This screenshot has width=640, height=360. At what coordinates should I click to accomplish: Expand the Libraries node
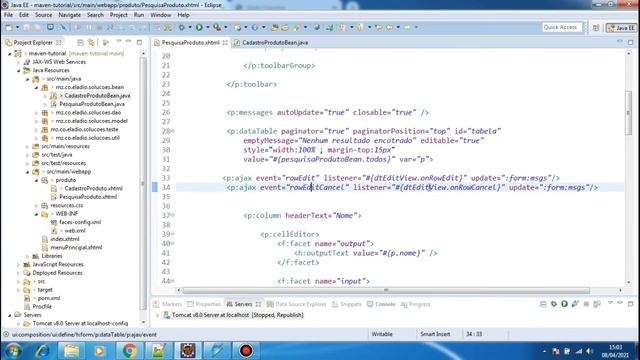pos(27,256)
